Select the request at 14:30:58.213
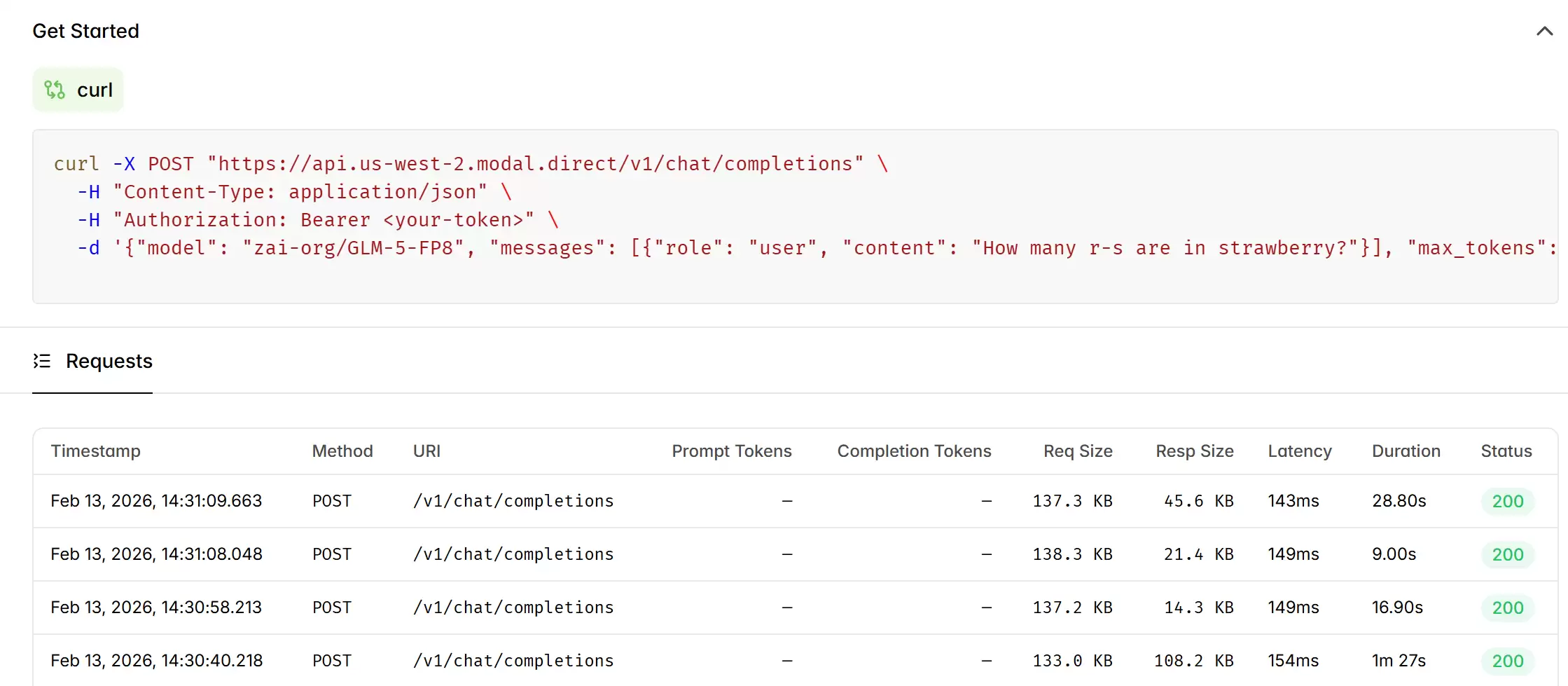Screen dimensions: 1568x686 [156, 608]
